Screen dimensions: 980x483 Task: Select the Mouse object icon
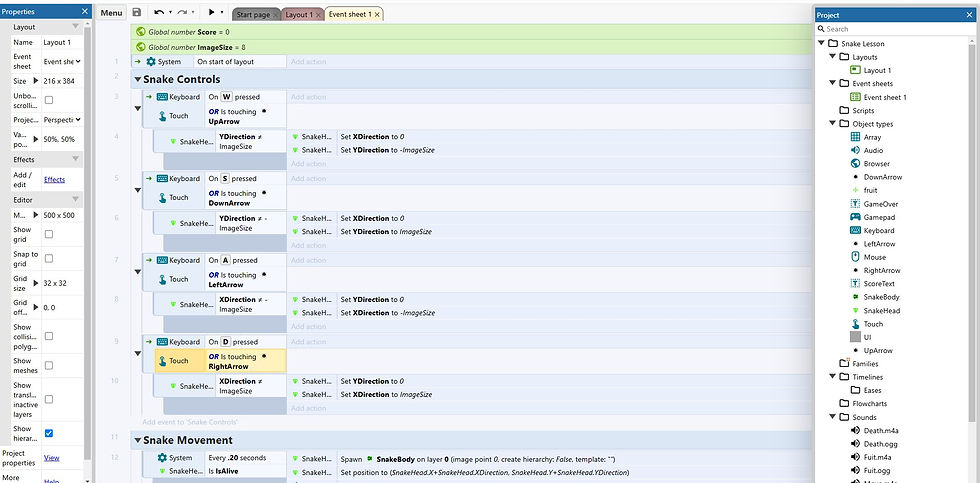point(856,257)
